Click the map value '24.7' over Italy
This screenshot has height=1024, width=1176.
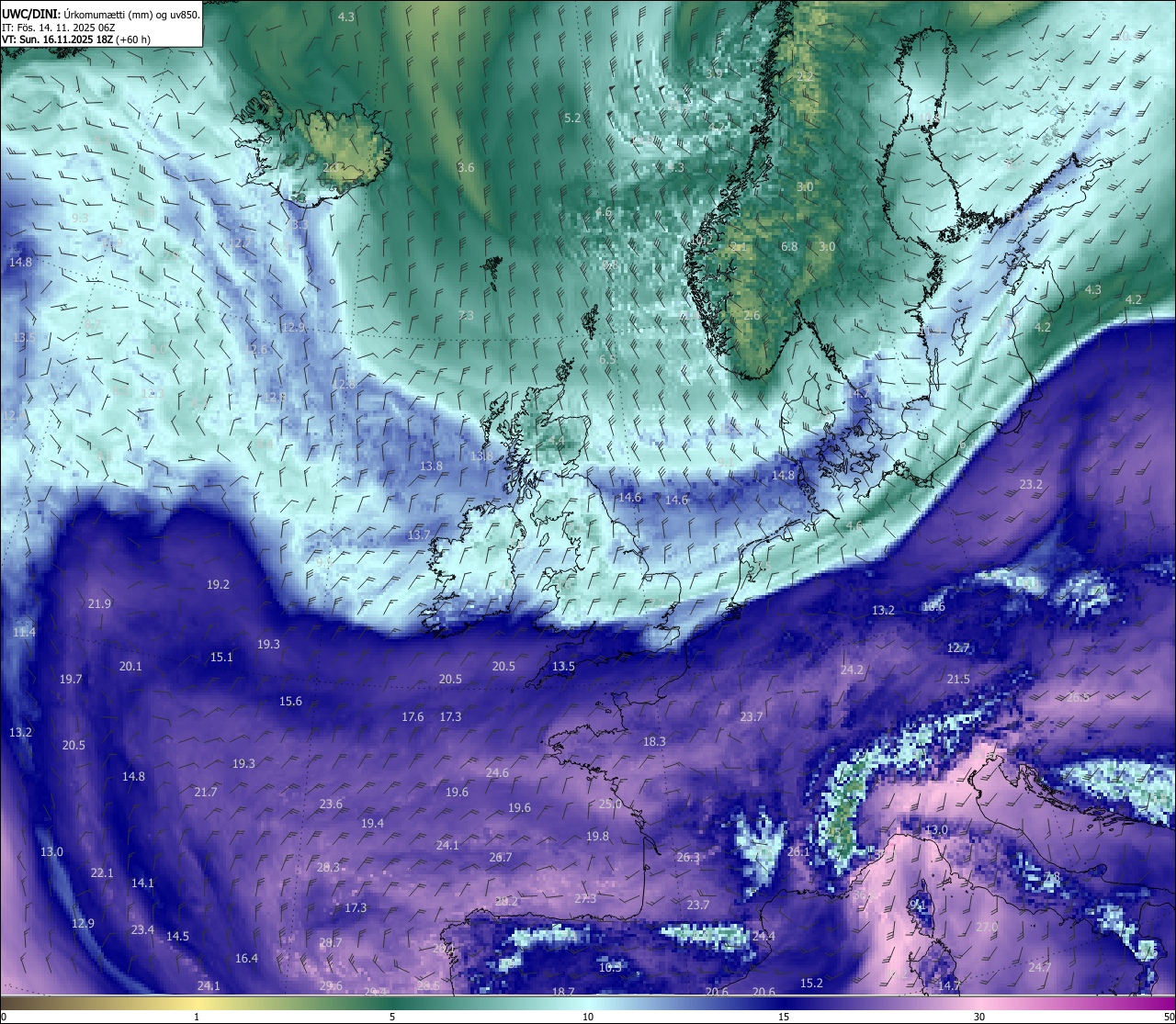click(1039, 967)
